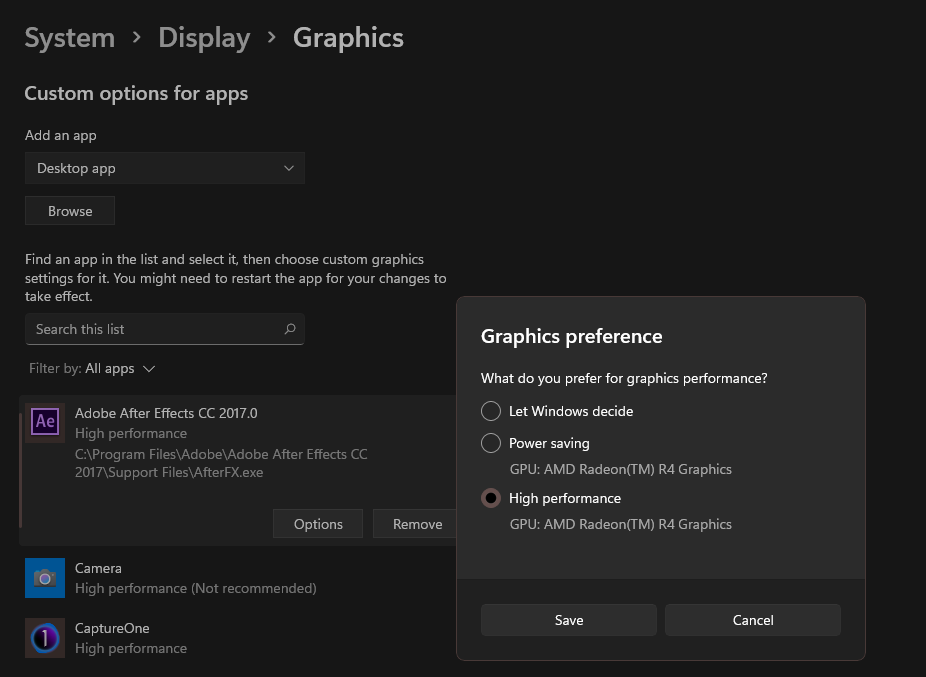Click the Browse button
Image resolution: width=926 pixels, height=677 pixels.
(70, 211)
